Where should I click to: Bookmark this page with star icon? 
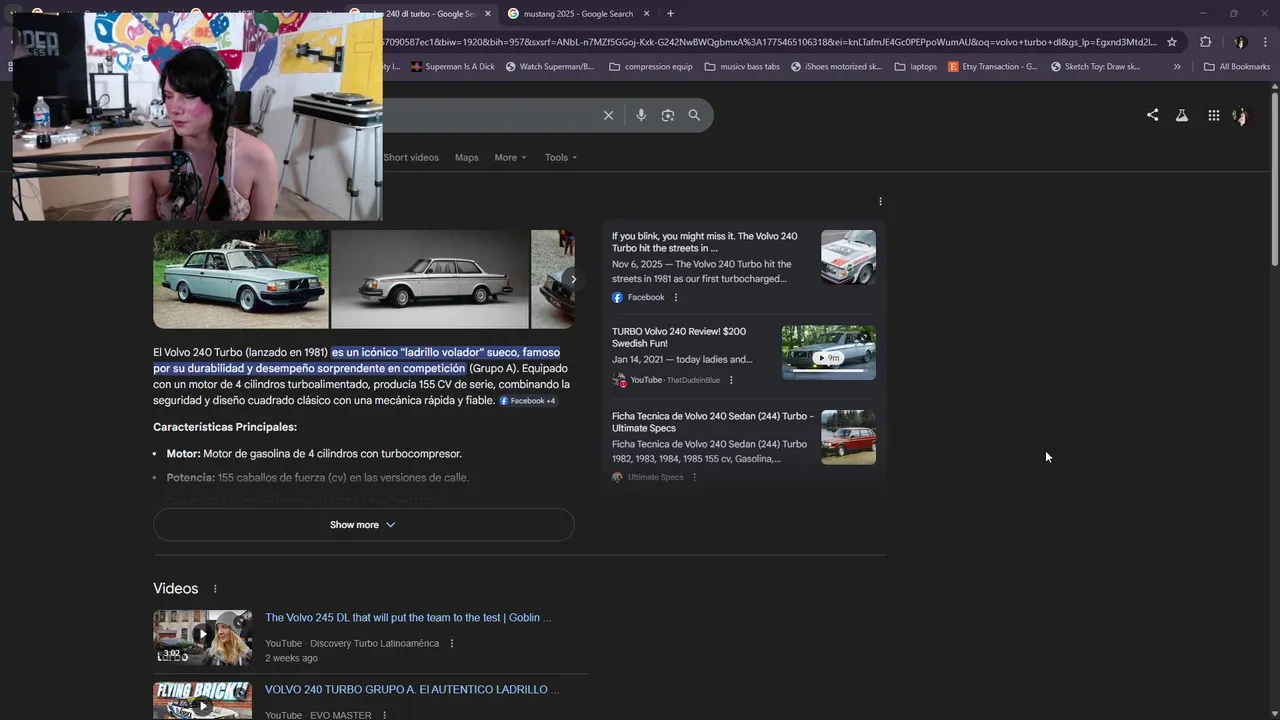(x=1172, y=42)
